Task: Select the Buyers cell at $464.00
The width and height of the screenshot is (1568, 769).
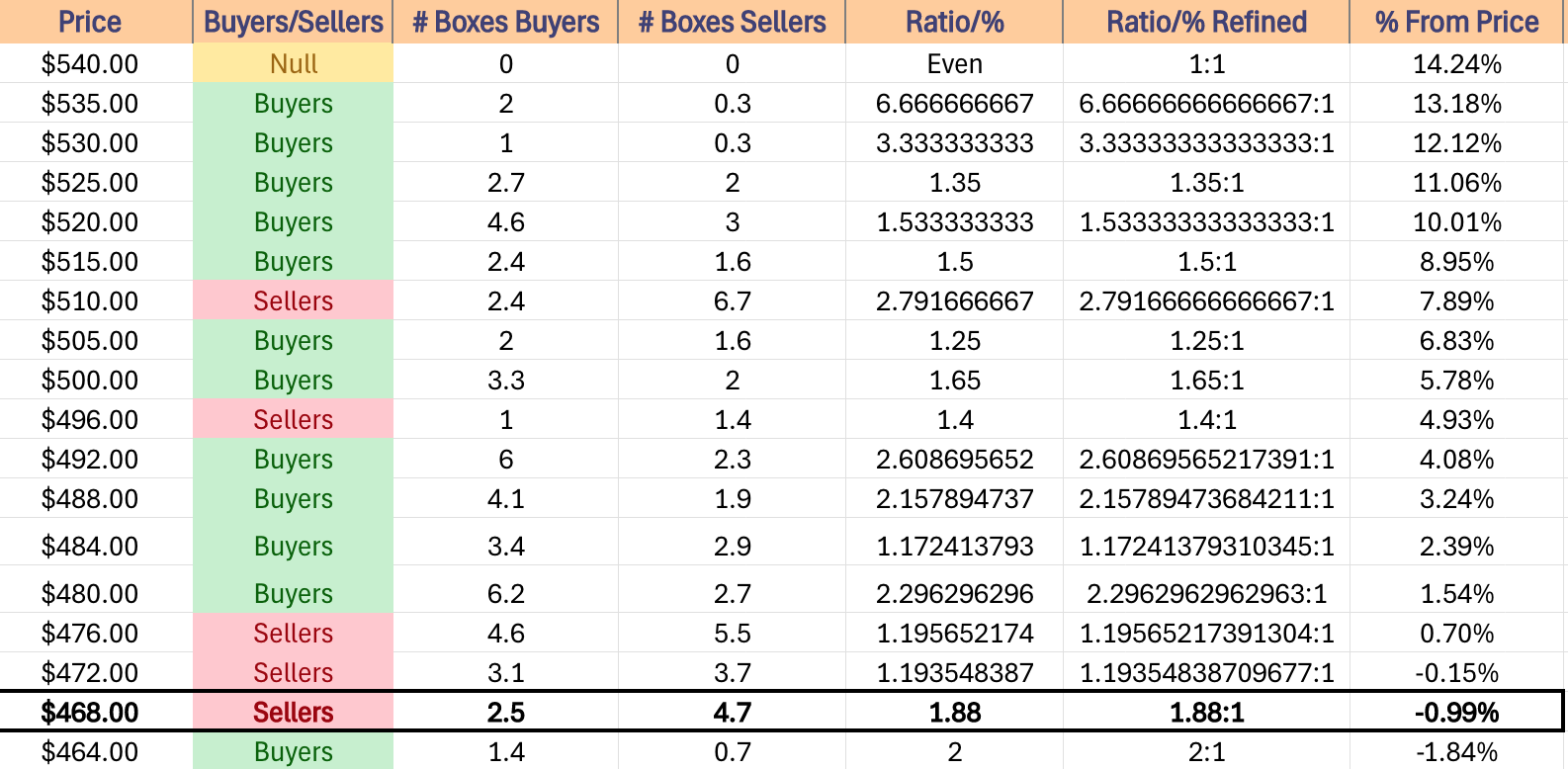Action: click(x=293, y=751)
